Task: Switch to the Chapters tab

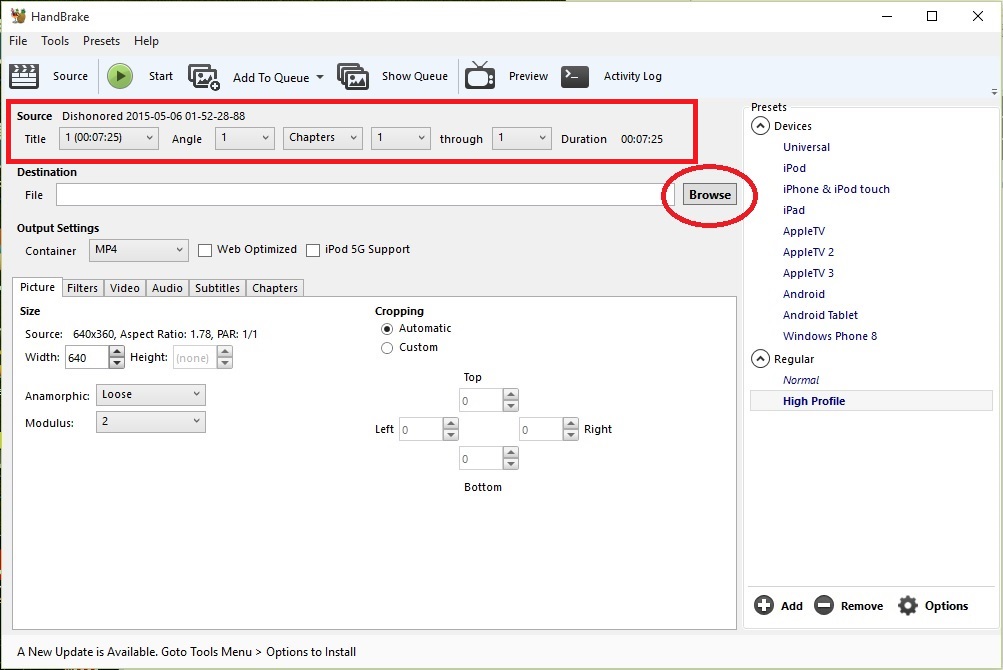Action: pos(275,288)
